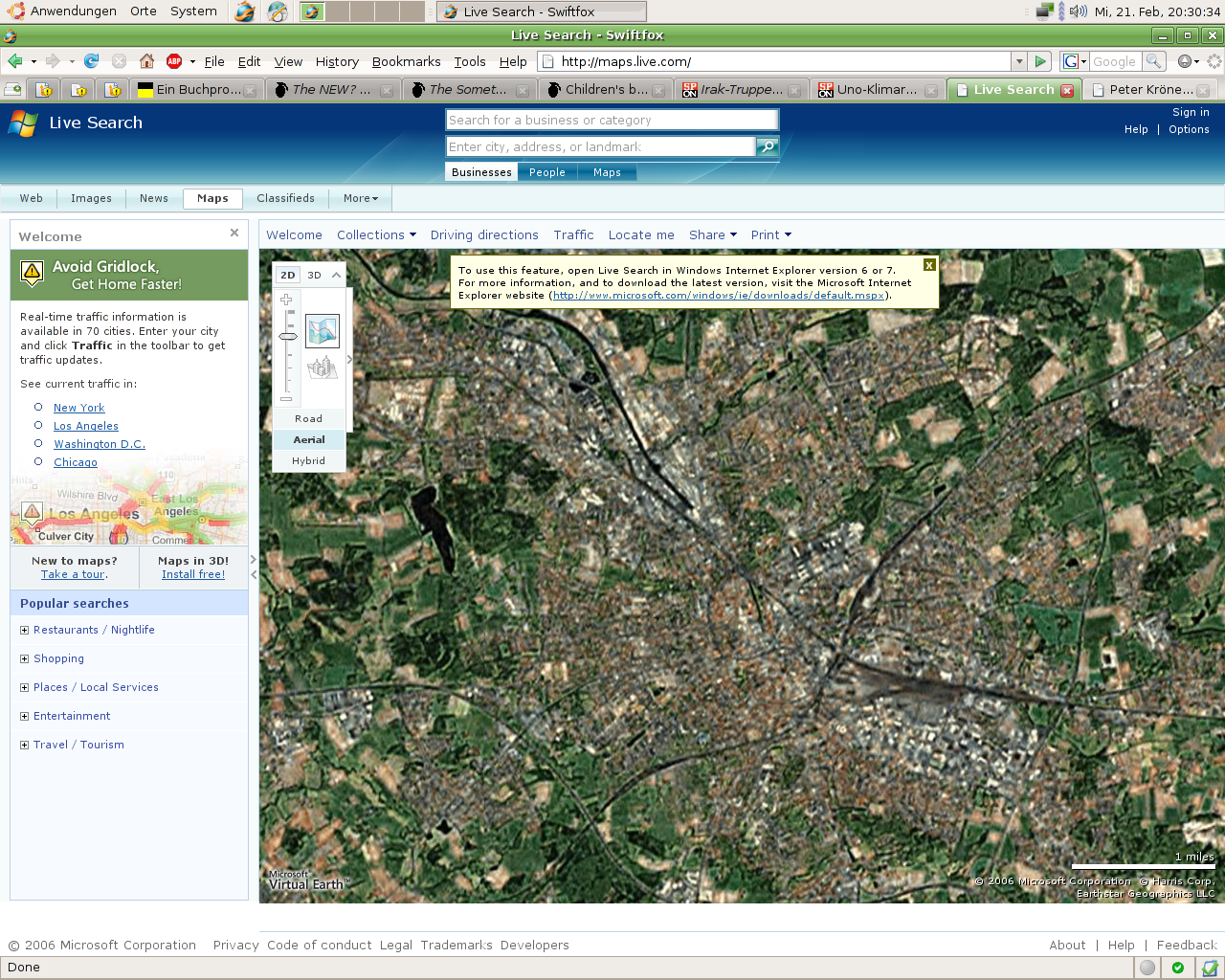Open the Images navigation tab

coord(91,198)
